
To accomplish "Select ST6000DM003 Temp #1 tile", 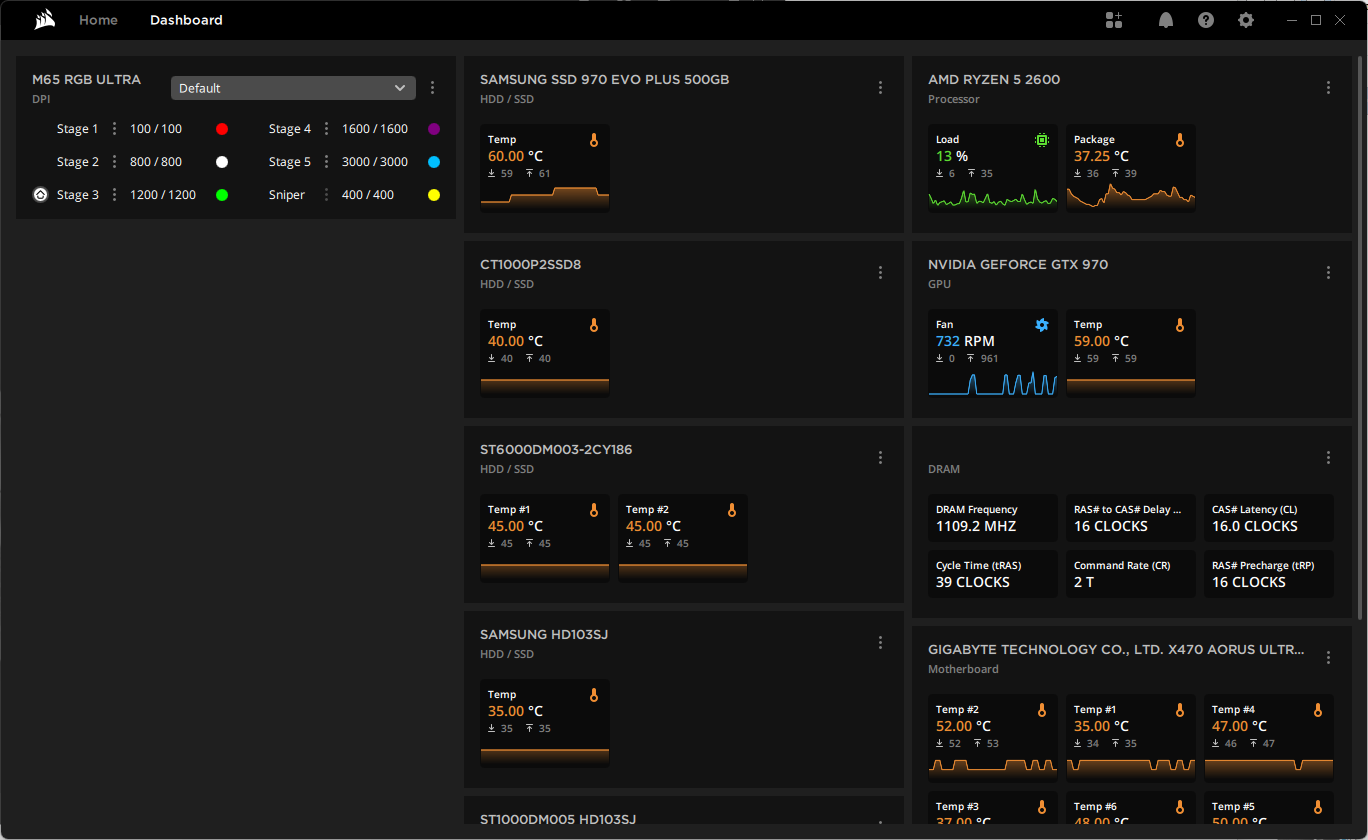I will pyautogui.click(x=545, y=538).
